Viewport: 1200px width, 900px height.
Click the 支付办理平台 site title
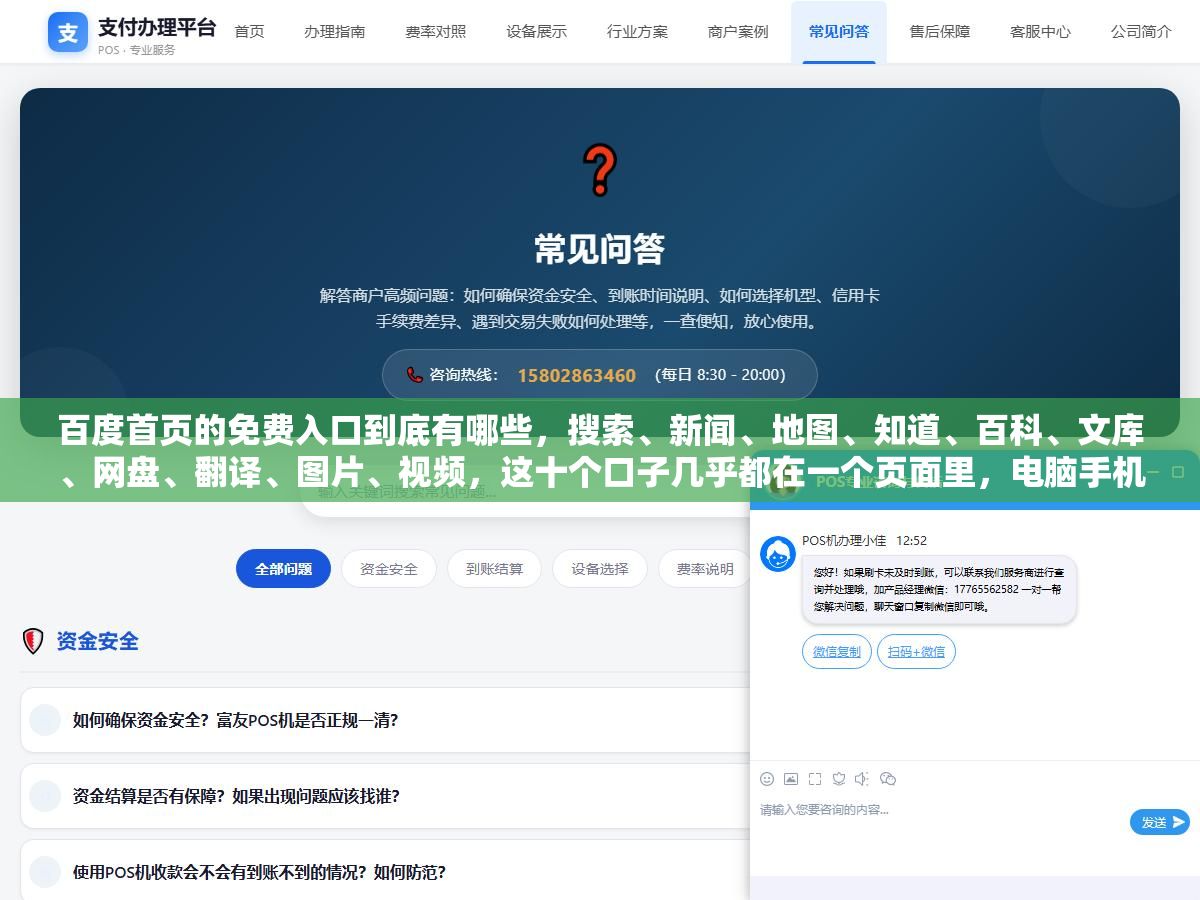pos(157,27)
